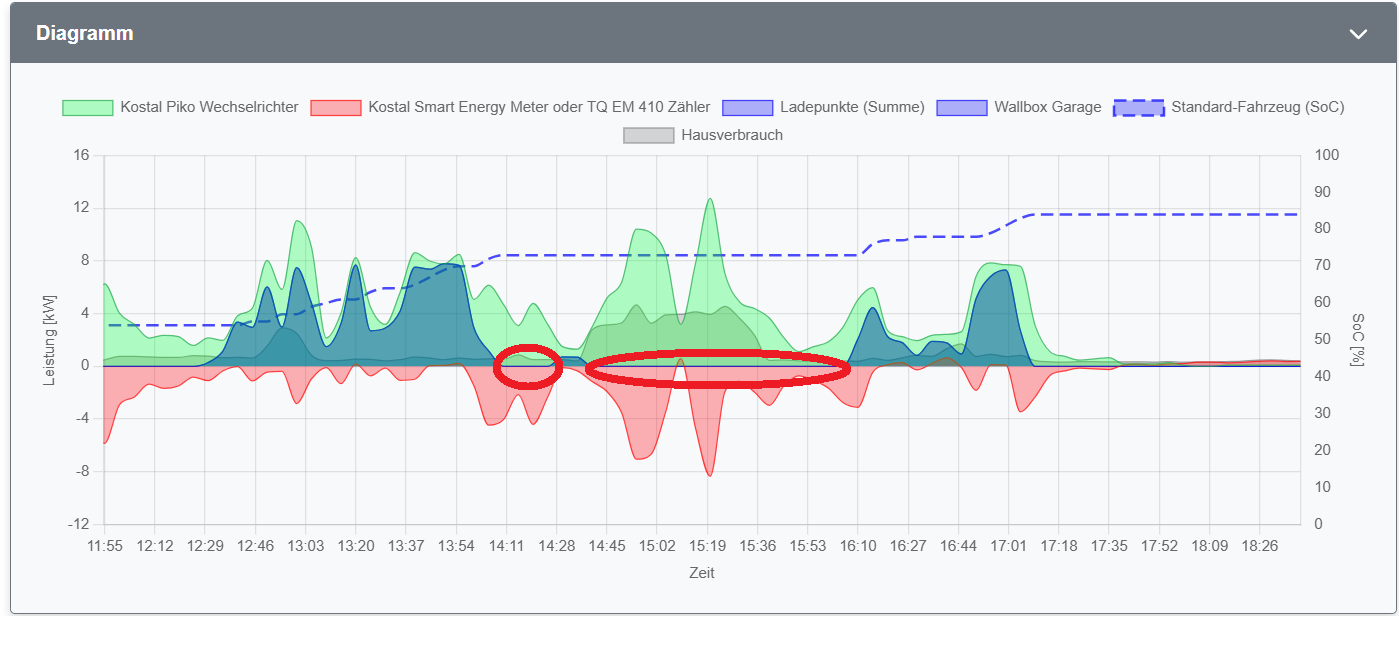Click inside the large red ellipse annotation
This screenshot has height=648, width=1399.
click(x=717, y=368)
